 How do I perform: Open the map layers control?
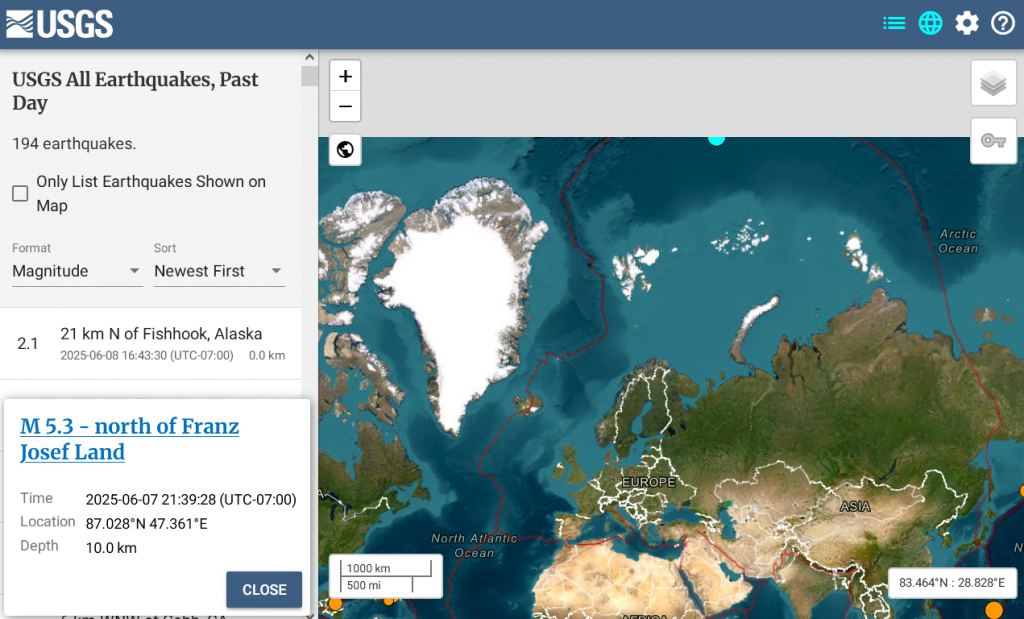pyautogui.click(x=993, y=83)
